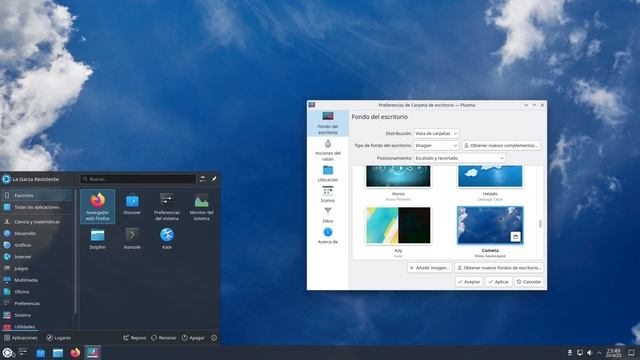Select the Fondo del escritorio sidebar page
This screenshot has width=640, height=360.
328,123
